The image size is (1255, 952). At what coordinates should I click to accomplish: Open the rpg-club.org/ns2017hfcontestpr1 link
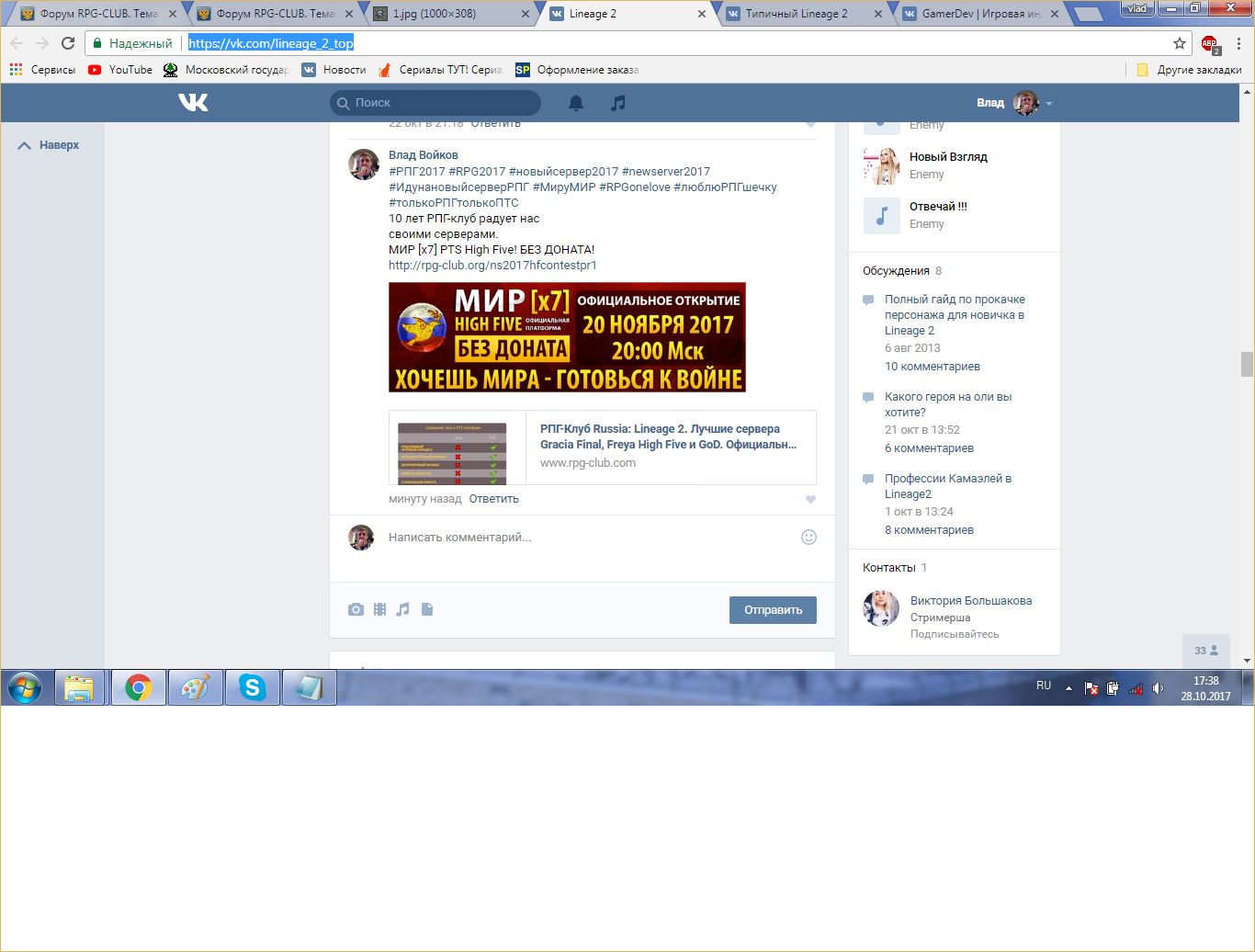click(x=492, y=266)
